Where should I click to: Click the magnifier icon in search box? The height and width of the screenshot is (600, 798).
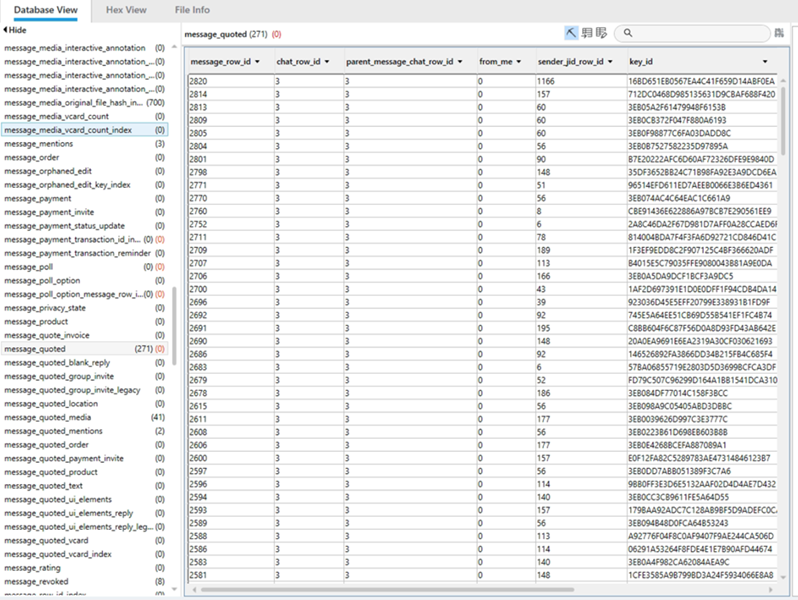[628, 33]
